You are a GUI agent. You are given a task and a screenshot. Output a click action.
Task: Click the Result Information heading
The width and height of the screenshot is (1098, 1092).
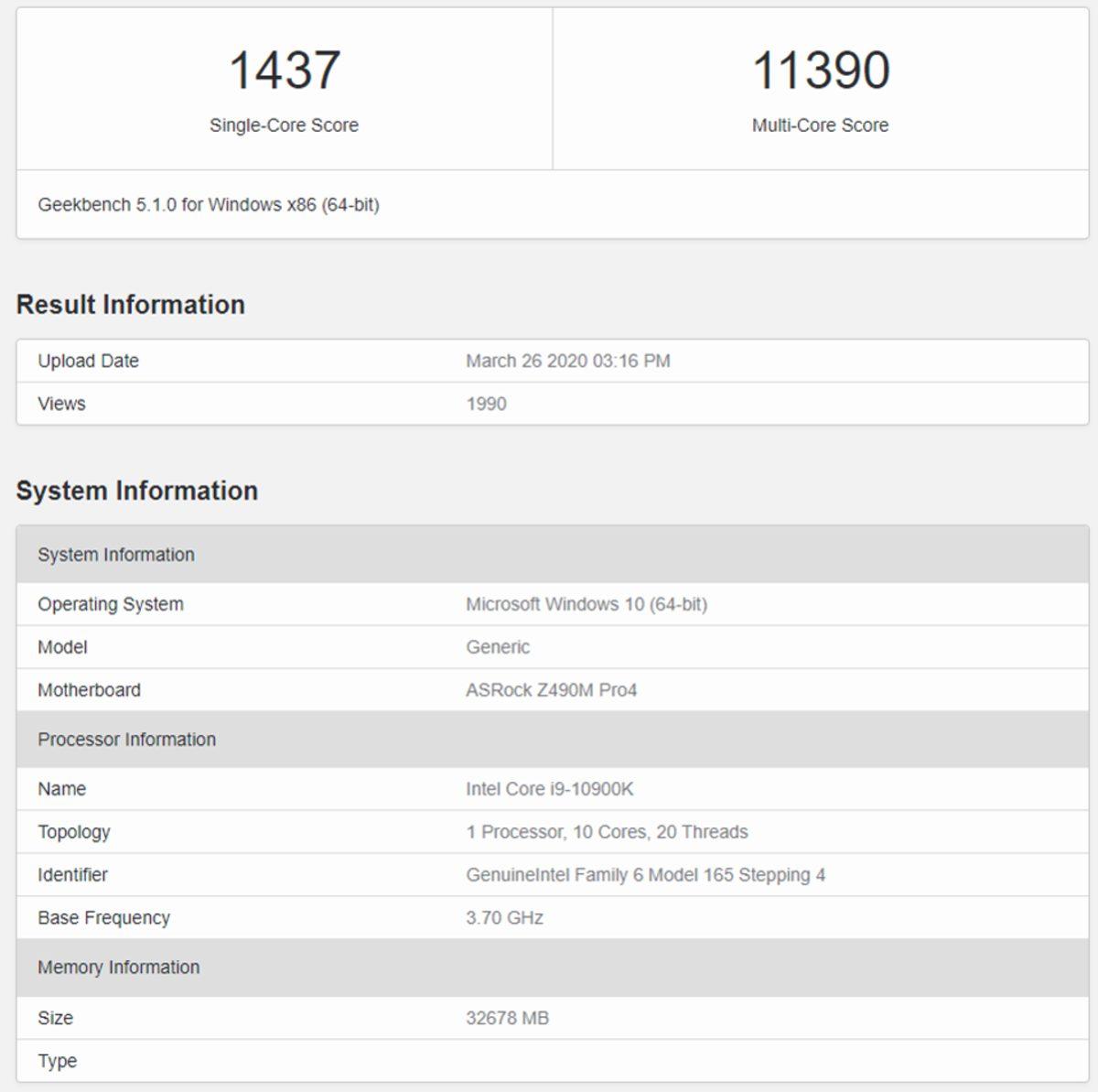click(x=133, y=304)
